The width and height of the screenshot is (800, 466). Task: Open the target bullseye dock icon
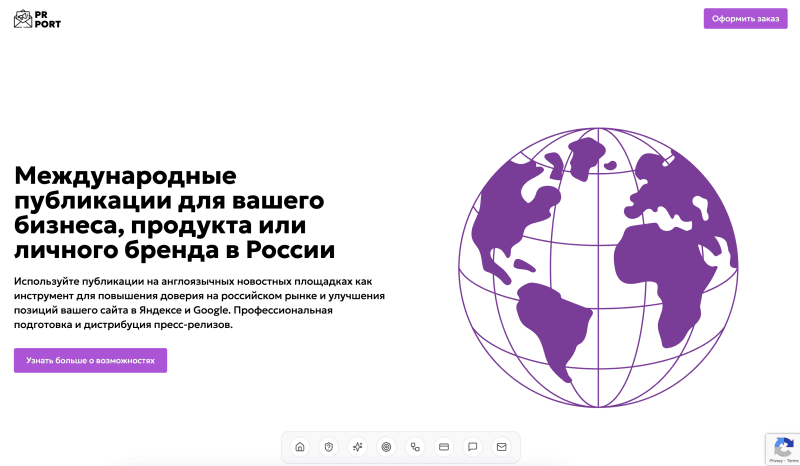386,447
